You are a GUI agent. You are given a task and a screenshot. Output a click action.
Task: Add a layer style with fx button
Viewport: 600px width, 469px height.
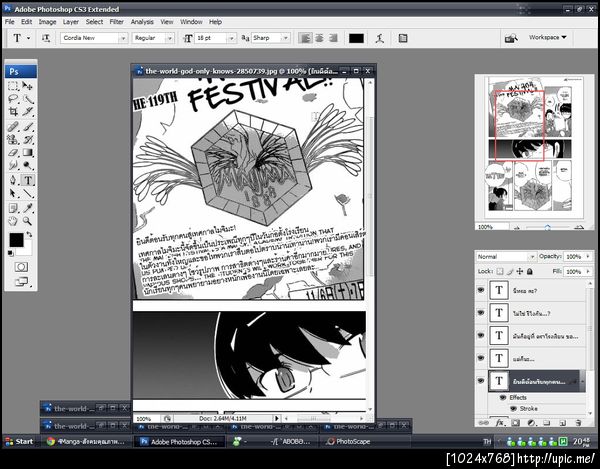click(x=499, y=423)
